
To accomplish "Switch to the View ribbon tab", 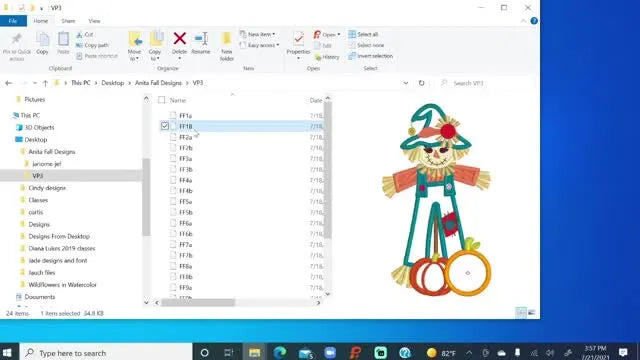I will (x=94, y=21).
